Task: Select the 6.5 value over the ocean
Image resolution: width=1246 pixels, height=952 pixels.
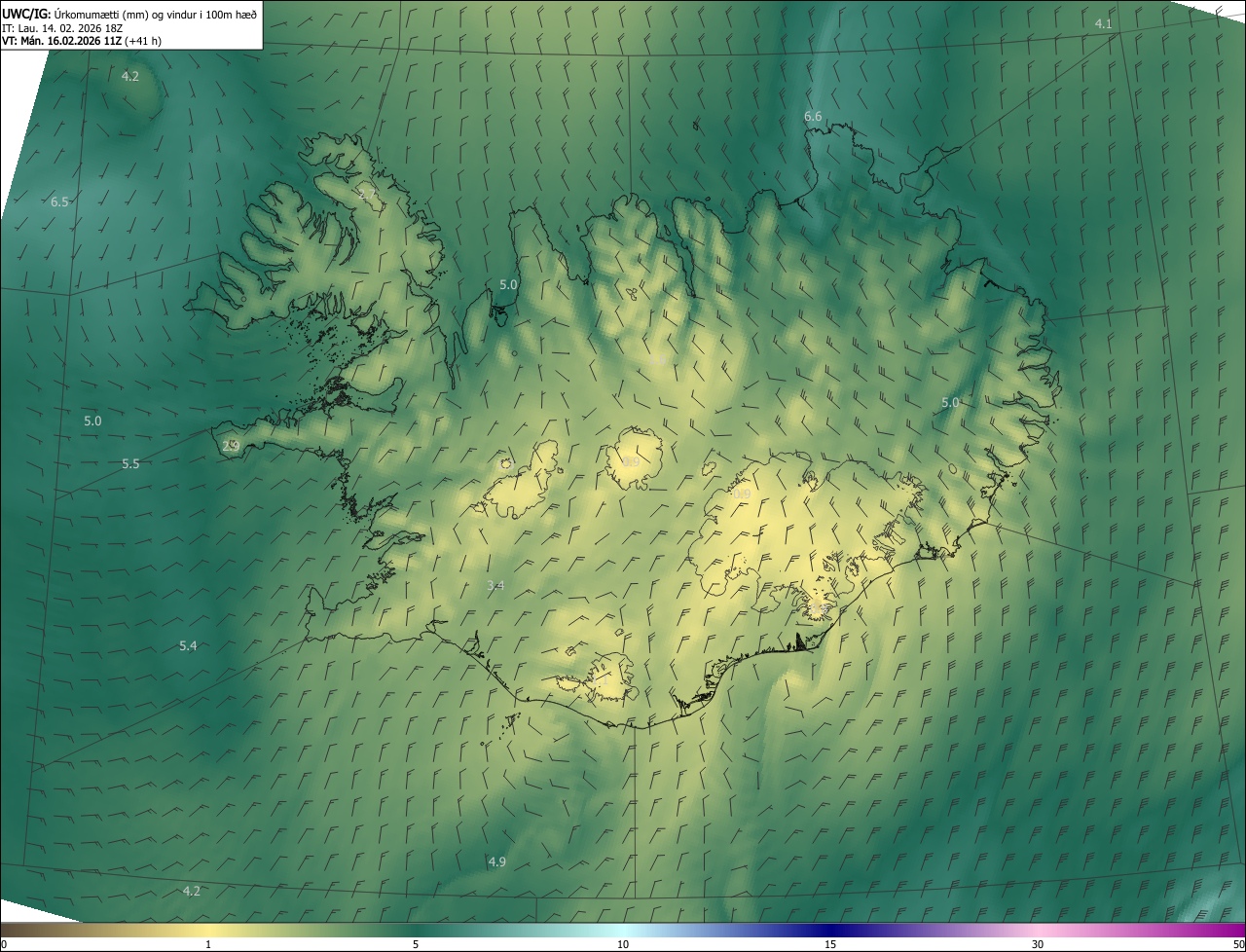Action: [59, 201]
